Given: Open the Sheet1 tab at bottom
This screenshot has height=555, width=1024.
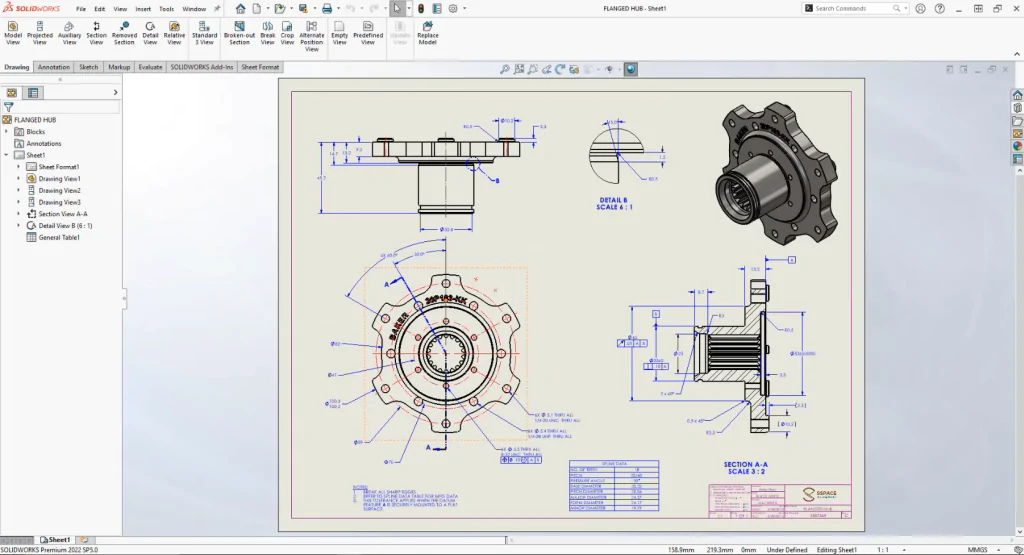Looking at the screenshot, I should pyautogui.click(x=55, y=540).
